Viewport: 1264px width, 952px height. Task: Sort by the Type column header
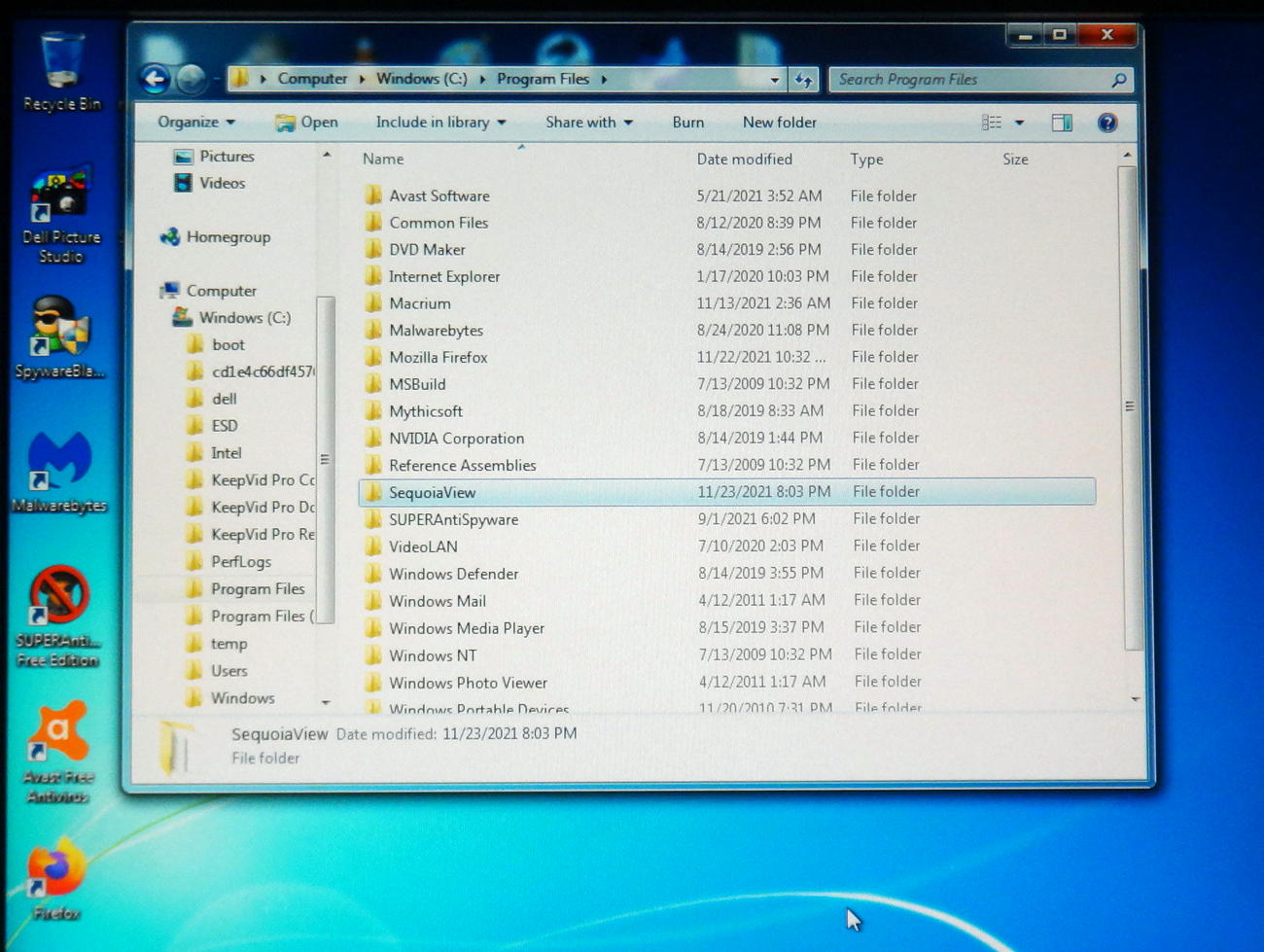pos(866,159)
